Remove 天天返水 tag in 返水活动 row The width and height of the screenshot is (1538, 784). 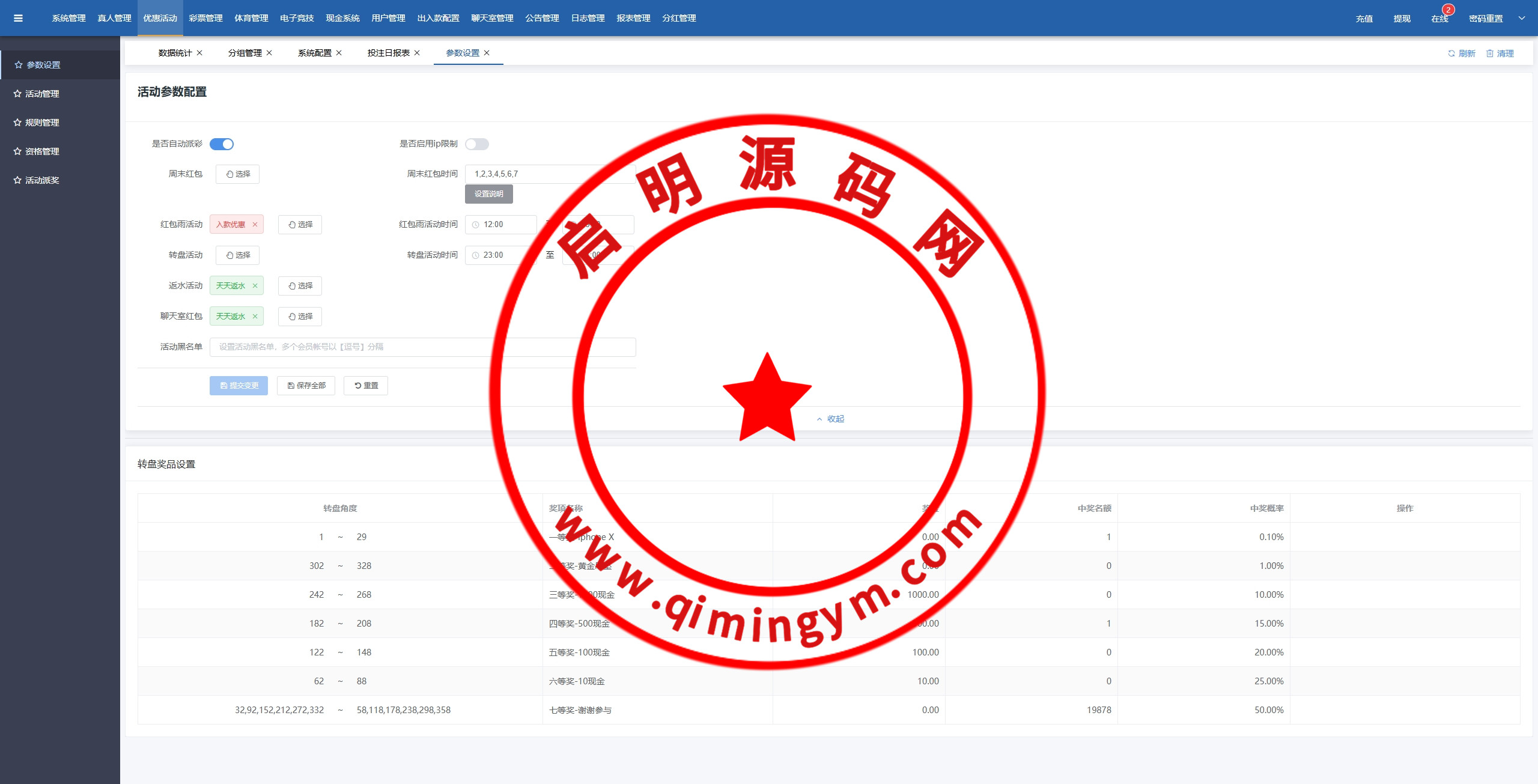click(255, 286)
